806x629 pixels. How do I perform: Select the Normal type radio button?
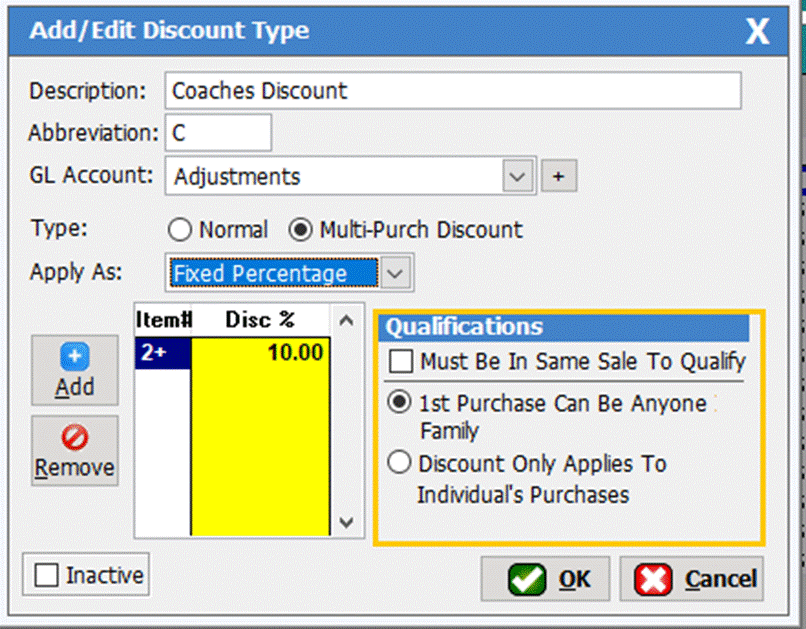(x=180, y=230)
